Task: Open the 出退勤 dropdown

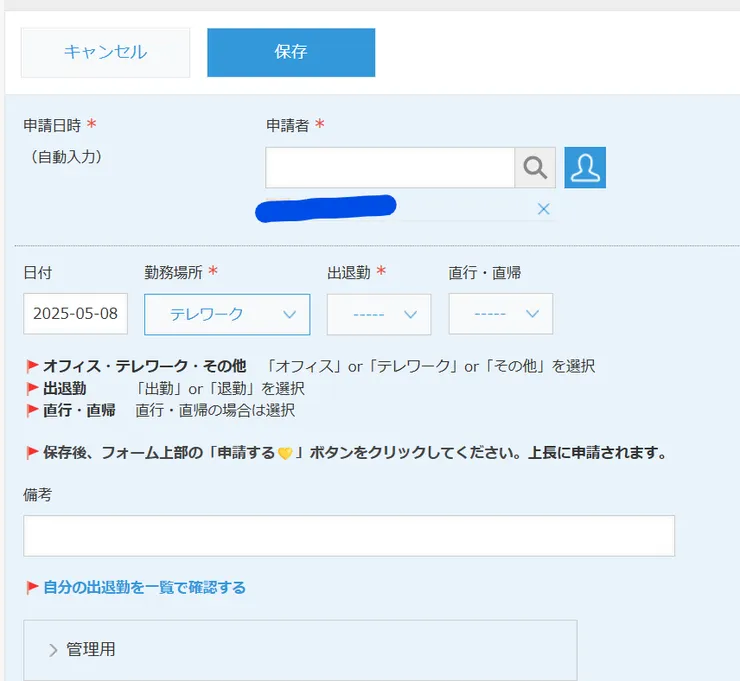Action: pyautogui.click(x=379, y=314)
